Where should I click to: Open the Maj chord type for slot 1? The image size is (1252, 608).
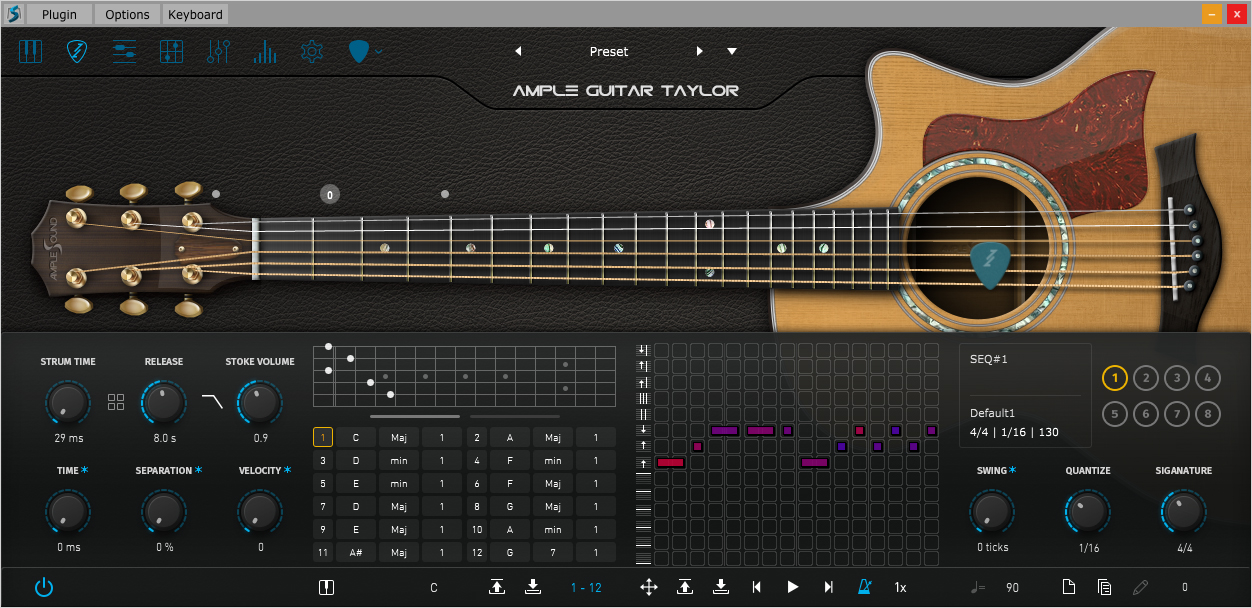point(399,437)
